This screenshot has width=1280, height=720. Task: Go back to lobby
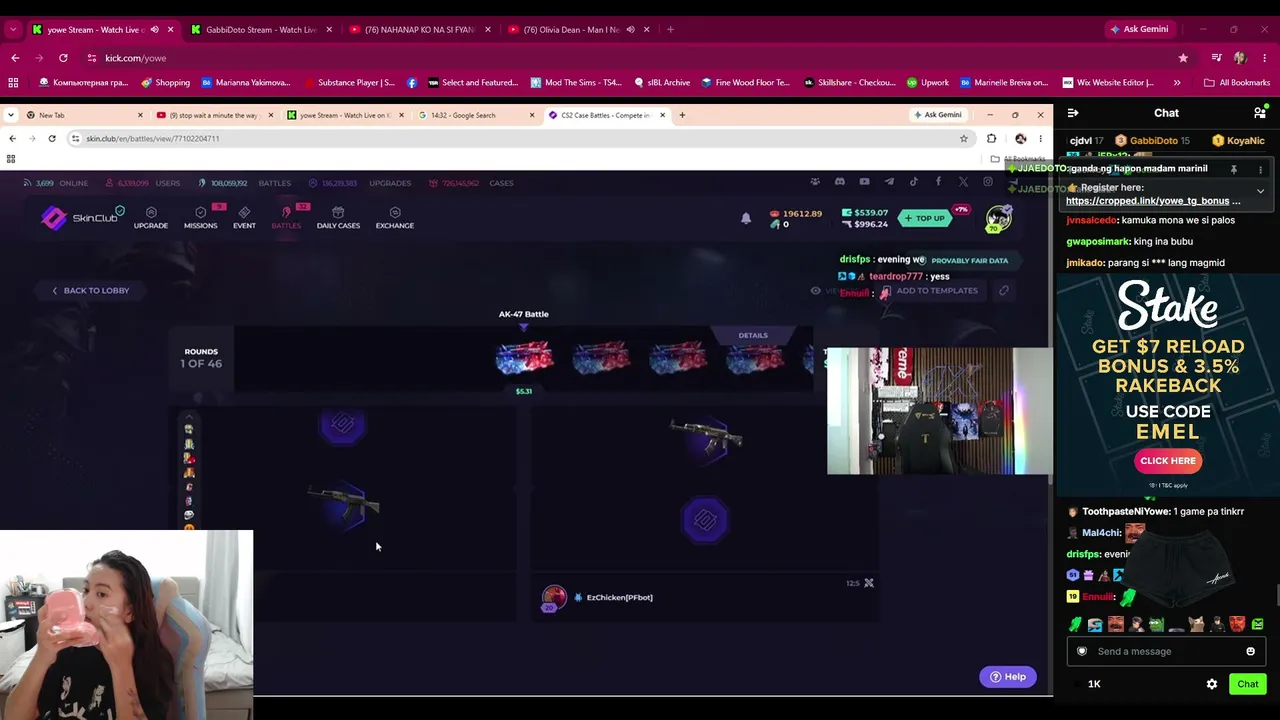coord(91,290)
